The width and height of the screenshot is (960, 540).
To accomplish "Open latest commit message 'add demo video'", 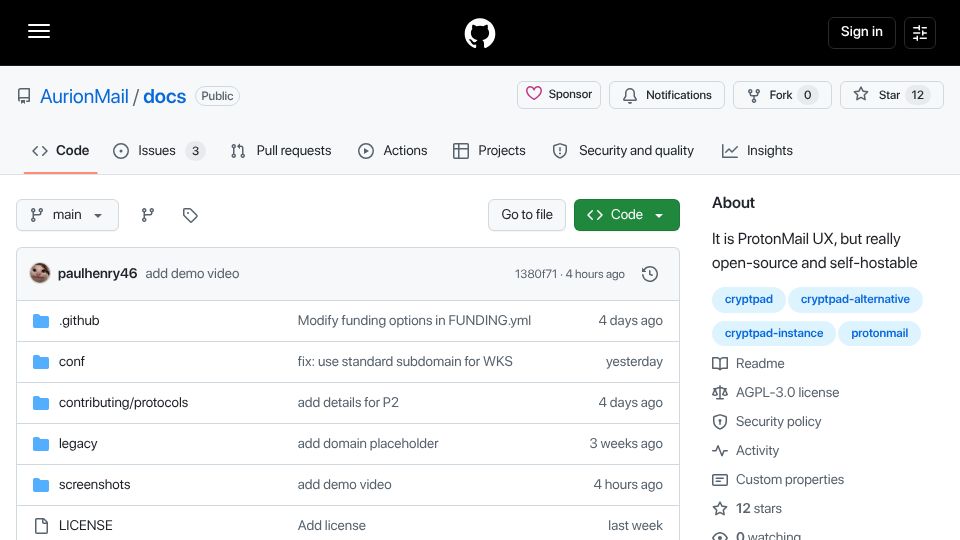I will (192, 274).
